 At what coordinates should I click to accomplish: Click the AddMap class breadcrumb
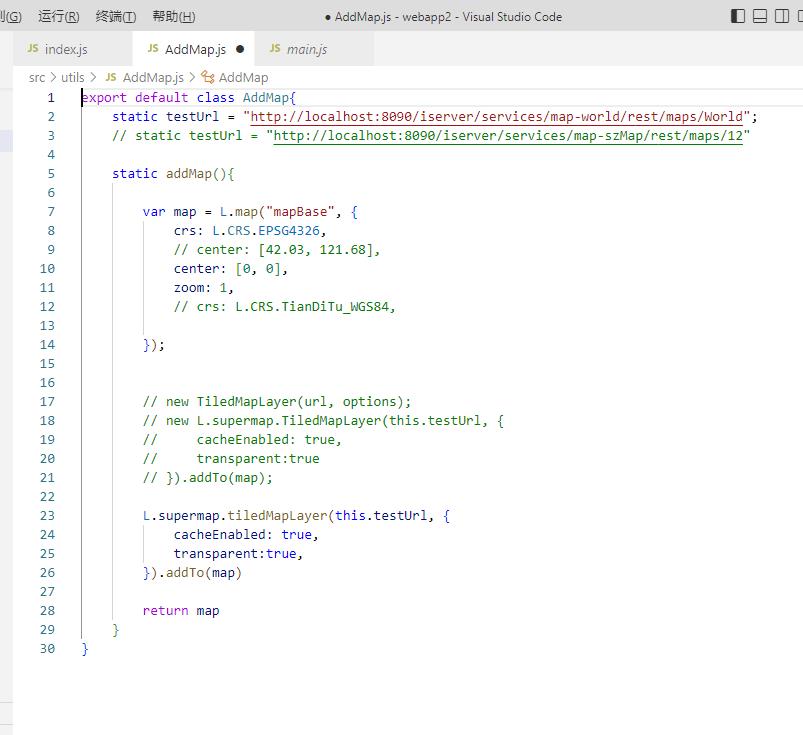coord(243,77)
